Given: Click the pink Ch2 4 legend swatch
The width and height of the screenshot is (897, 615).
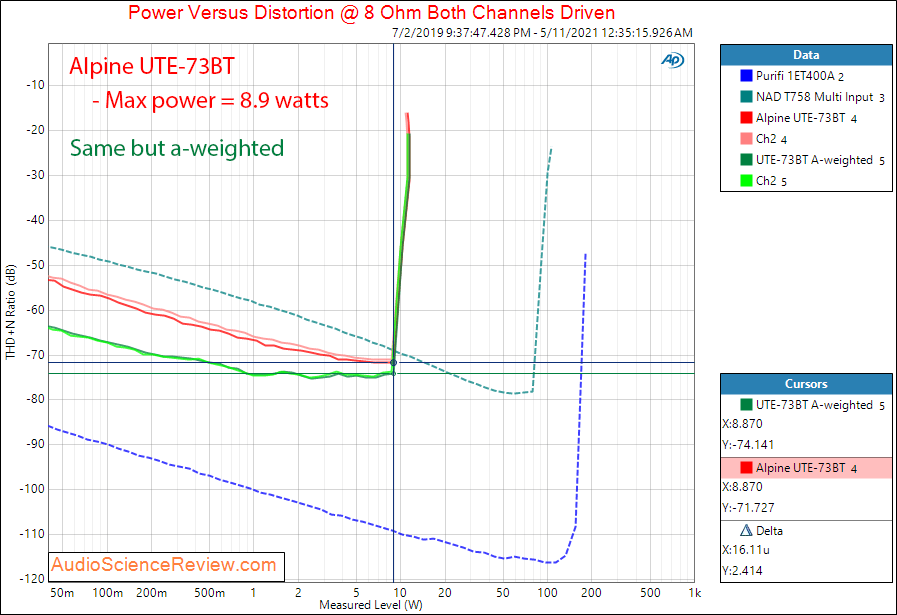Looking at the screenshot, I should coord(746,138).
